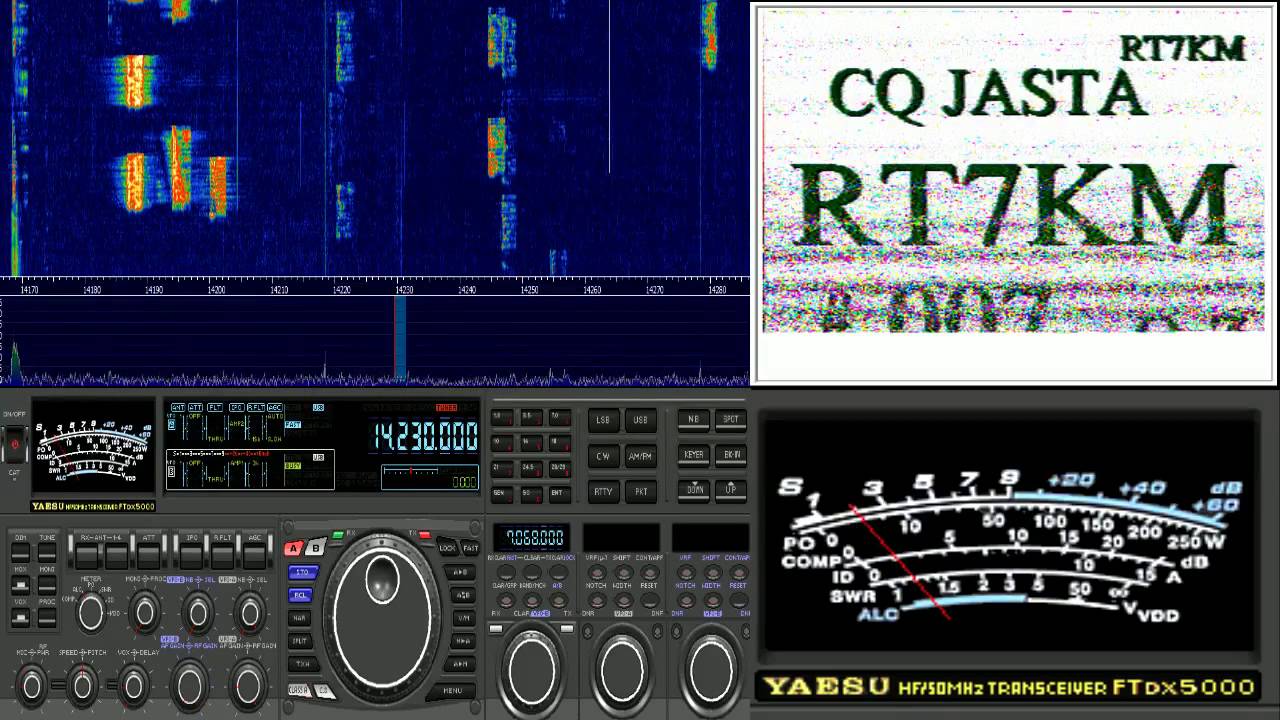Image resolution: width=1280 pixels, height=720 pixels.
Task: Click the RT7KM SSTV received image
Action: click(1013, 169)
